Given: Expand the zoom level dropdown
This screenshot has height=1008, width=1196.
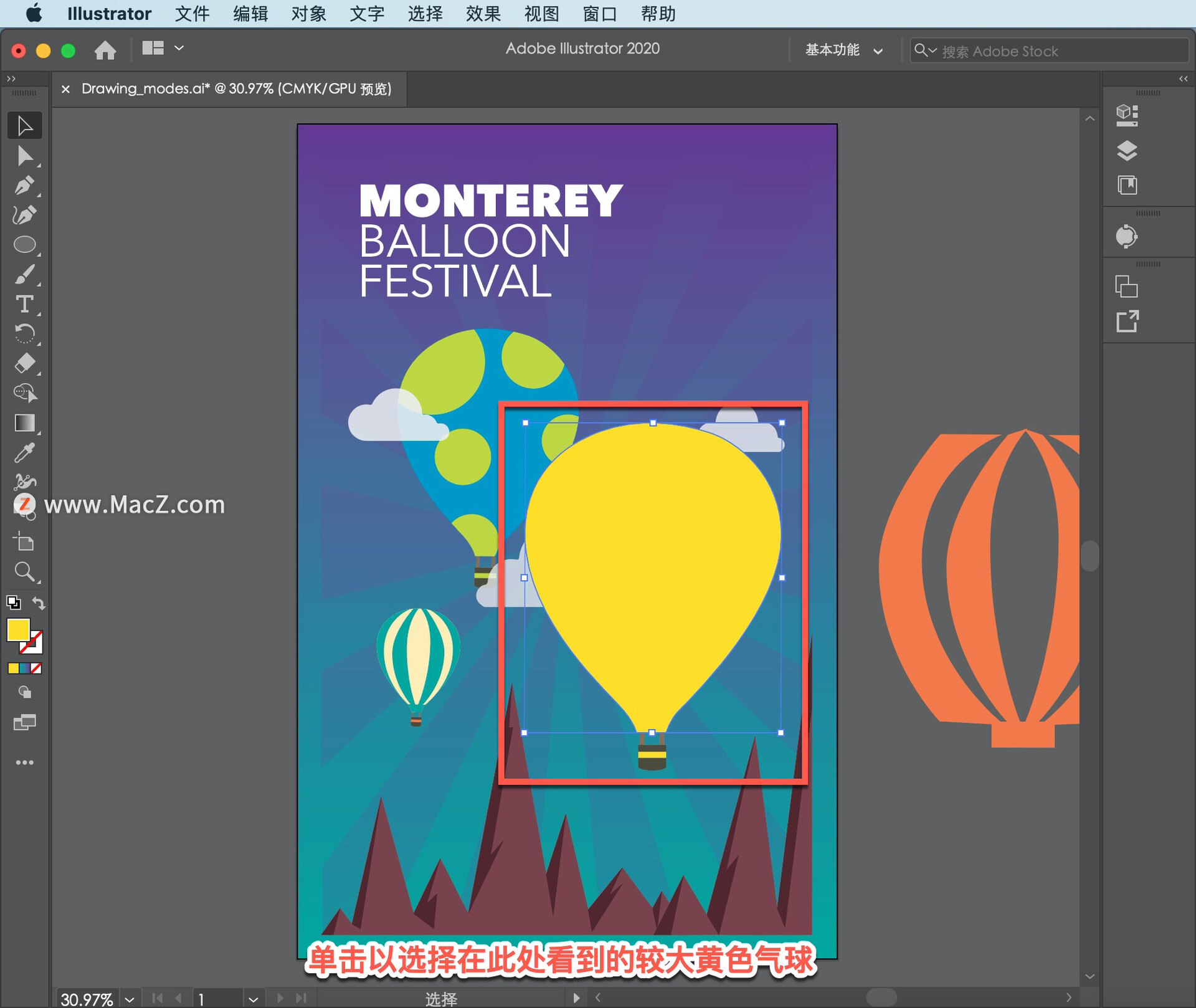Looking at the screenshot, I should pyautogui.click(x=130, y=999).
